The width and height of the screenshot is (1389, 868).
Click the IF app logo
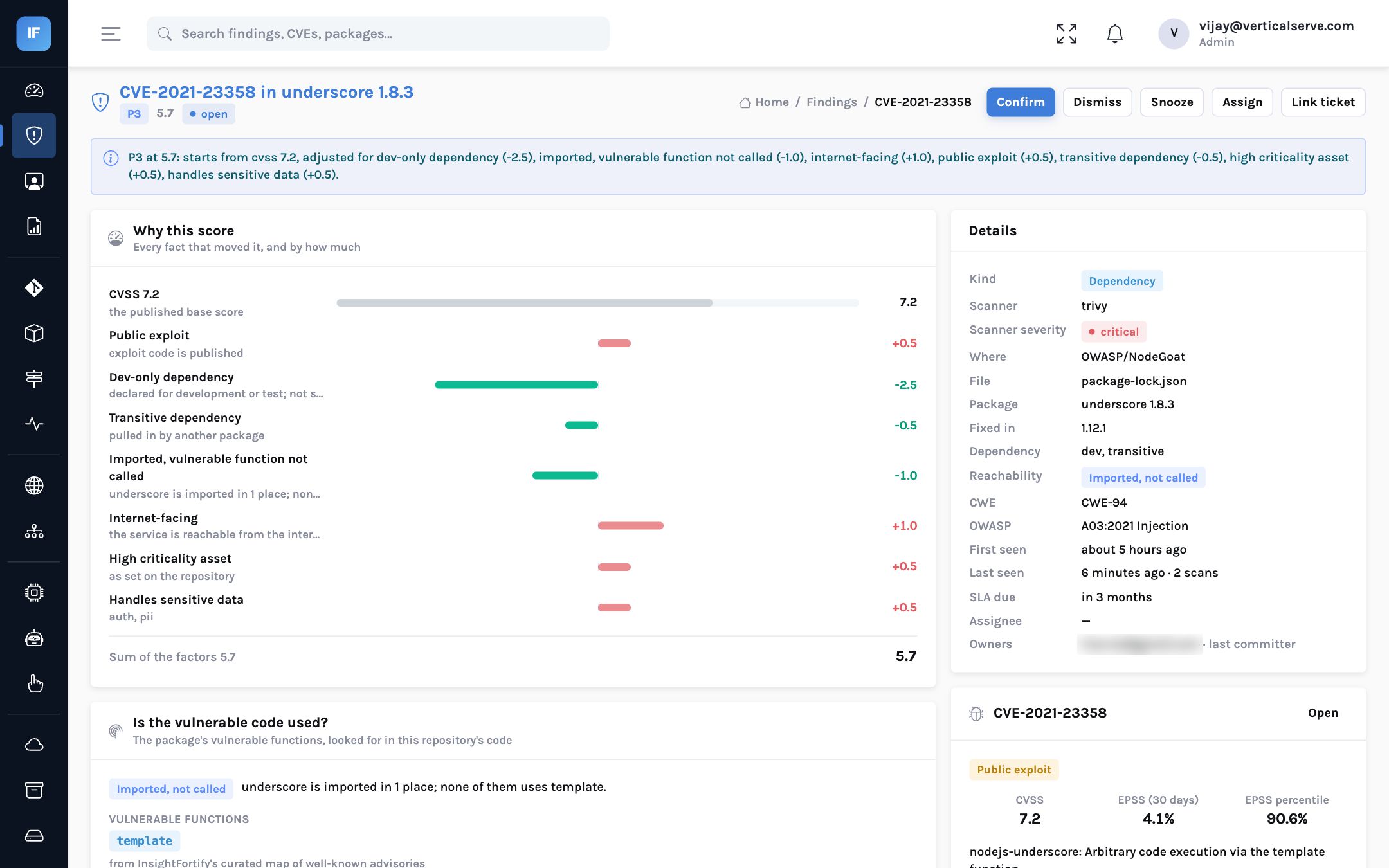point(33,33)
